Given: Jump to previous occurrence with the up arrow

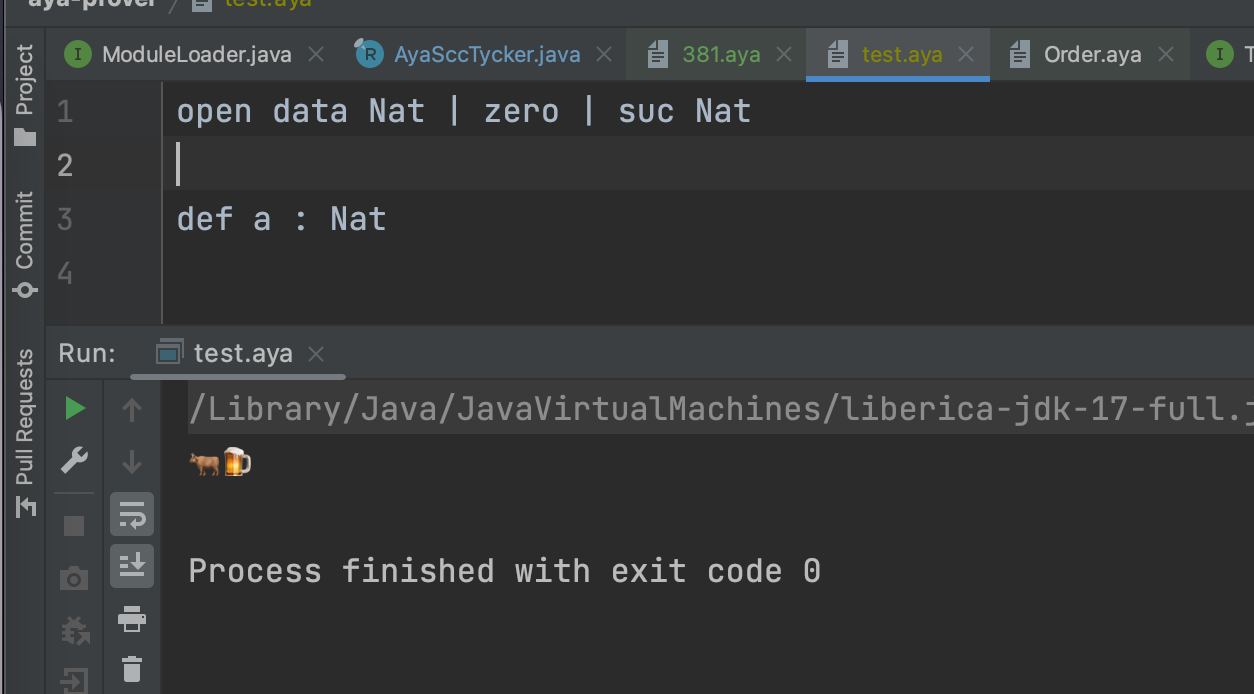Looking at the screenshot, I should [131, 408].
